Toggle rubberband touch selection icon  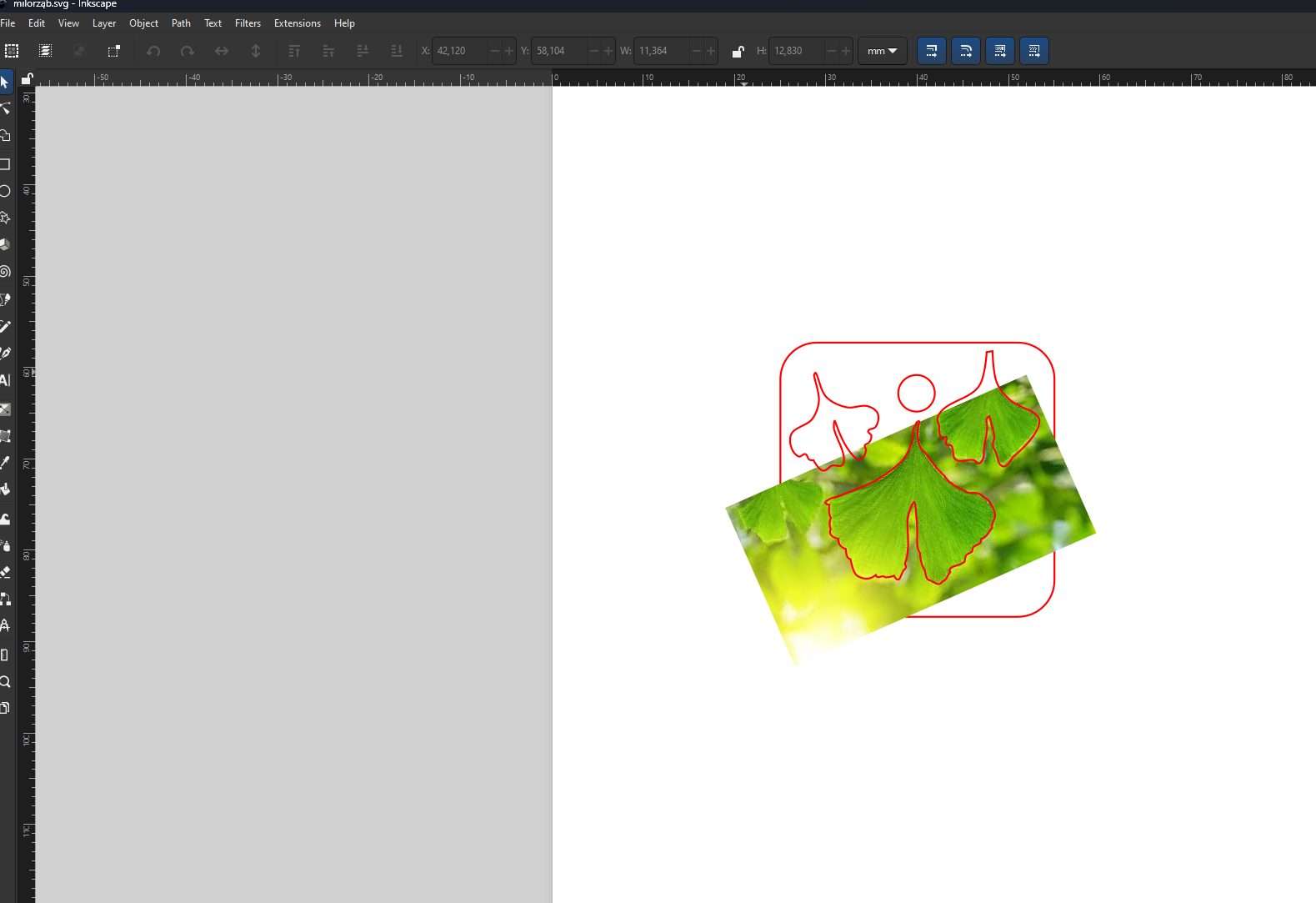[x=114, y=51]
